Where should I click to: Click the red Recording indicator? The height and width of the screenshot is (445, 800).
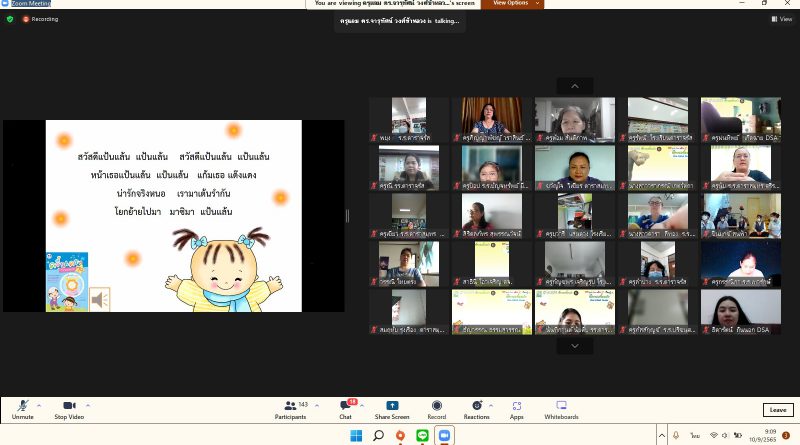pos(40,19)
